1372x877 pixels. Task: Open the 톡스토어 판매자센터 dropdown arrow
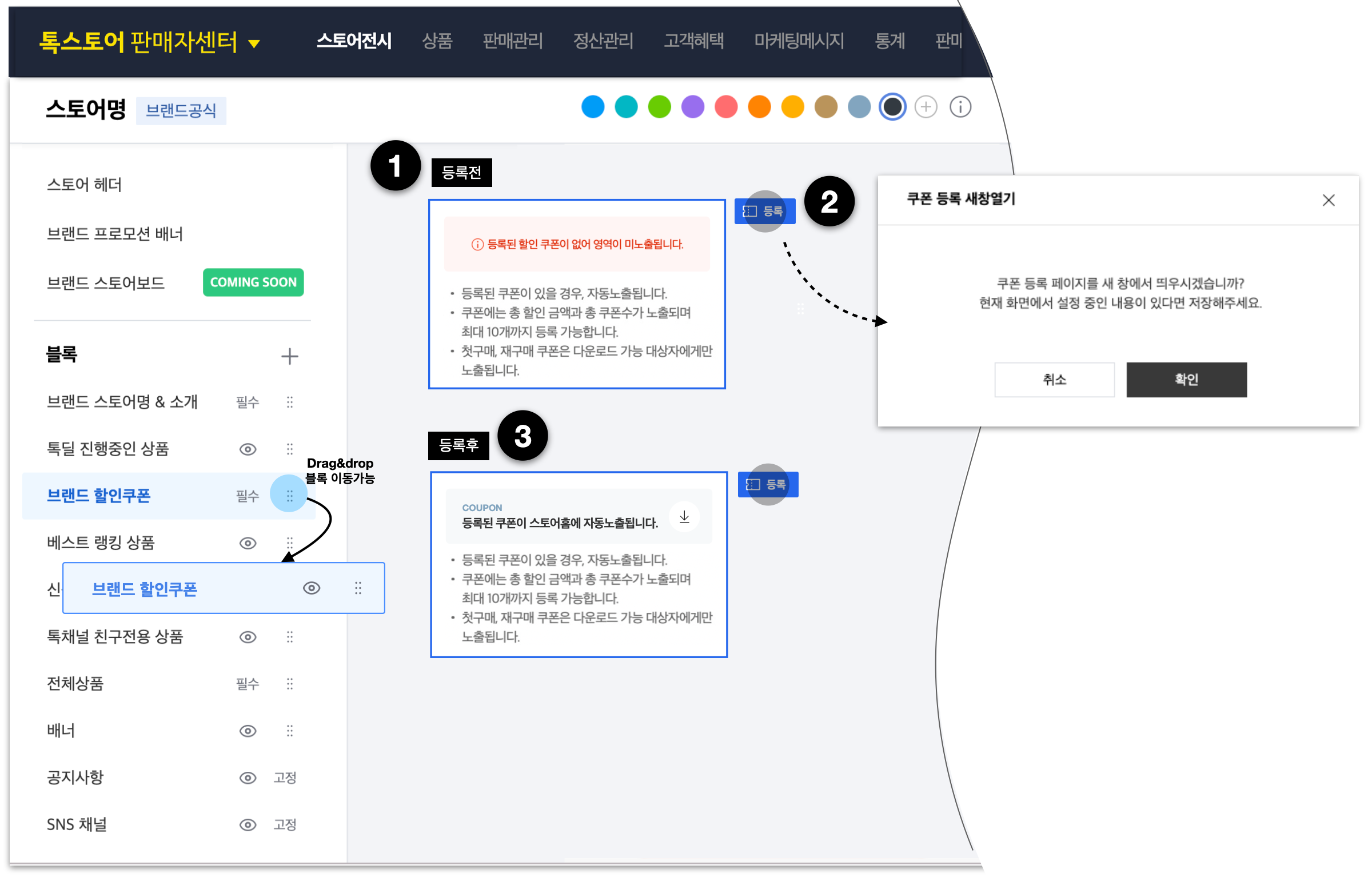click(254, 43)
